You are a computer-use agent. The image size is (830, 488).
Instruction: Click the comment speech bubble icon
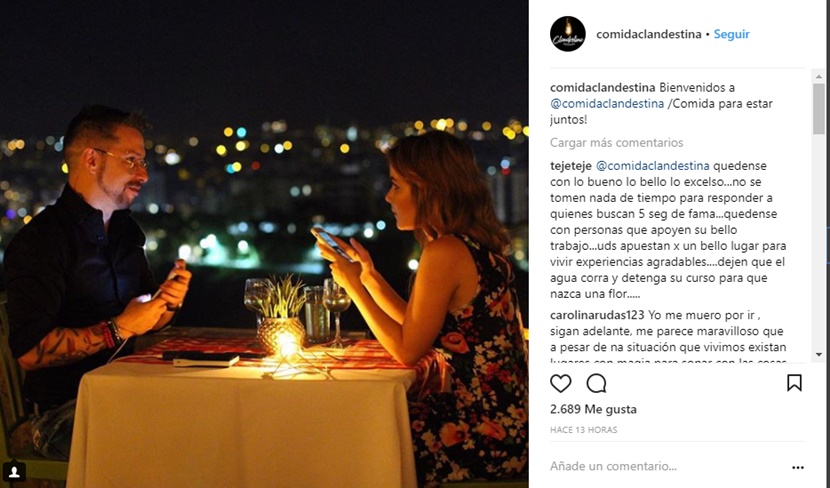[x=596, y=383]
